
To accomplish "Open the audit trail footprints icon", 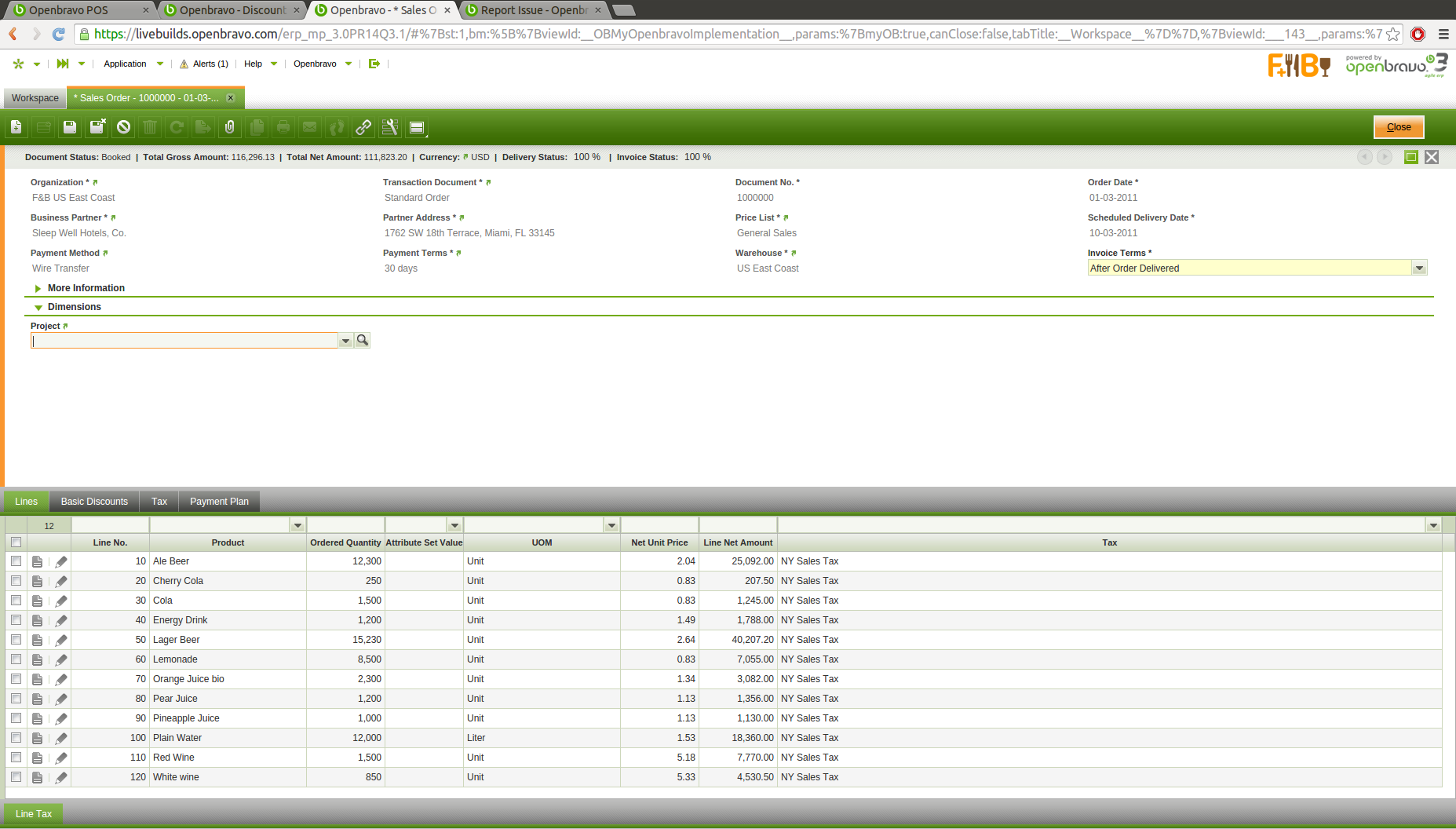I will pos(337,127).
